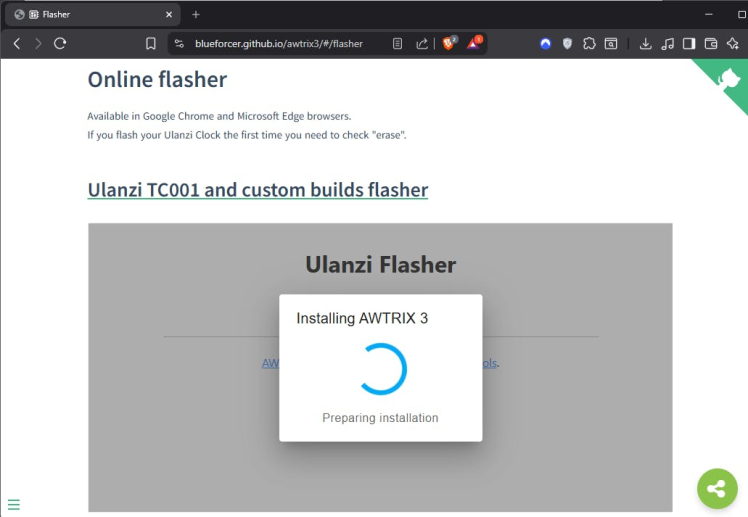Open Brave Rewards triangle icon
Screen dimensions: 748x517
click(x=474, y=43)
